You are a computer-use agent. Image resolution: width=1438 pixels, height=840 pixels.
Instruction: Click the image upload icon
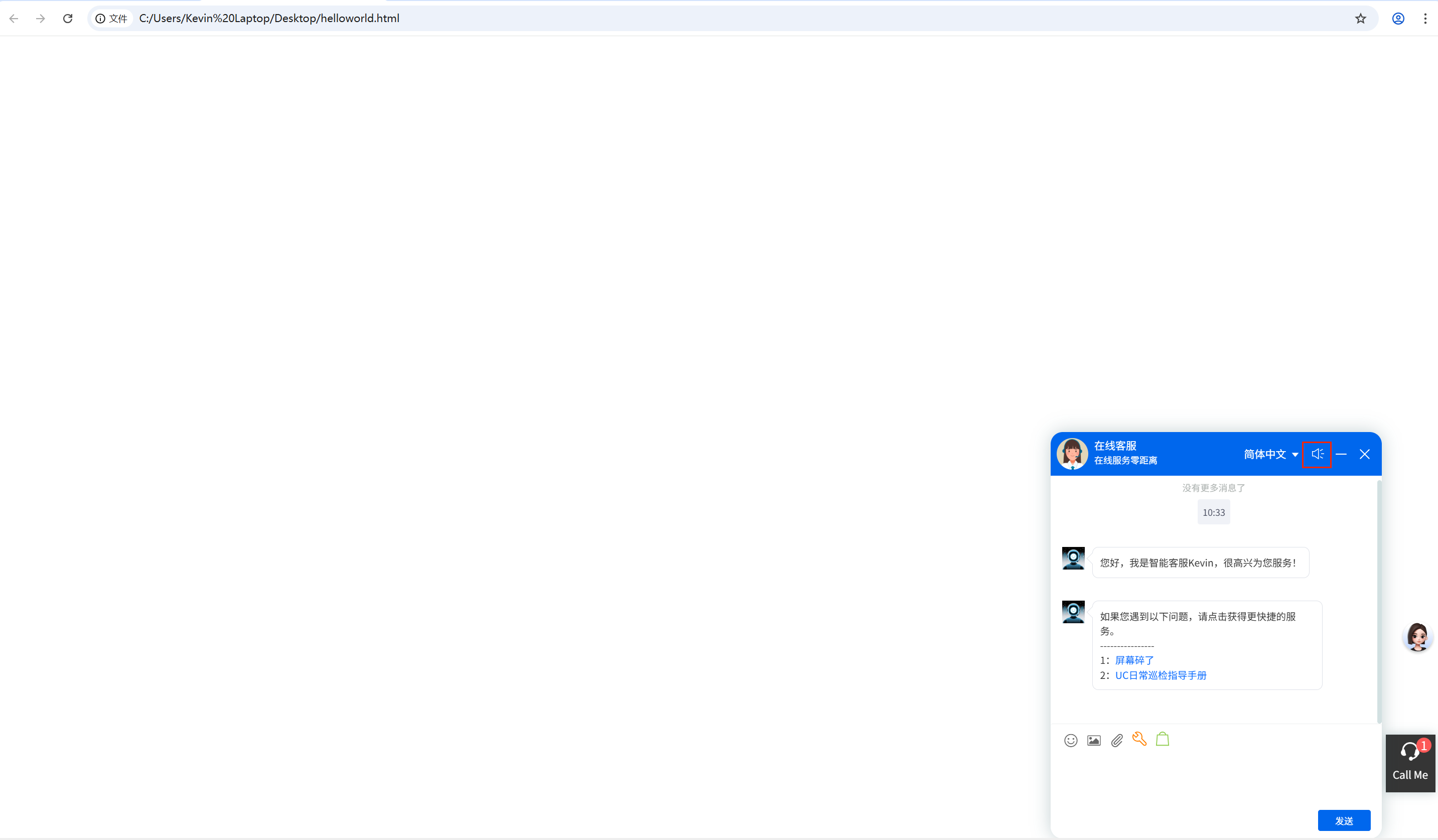coord(1094,740)
